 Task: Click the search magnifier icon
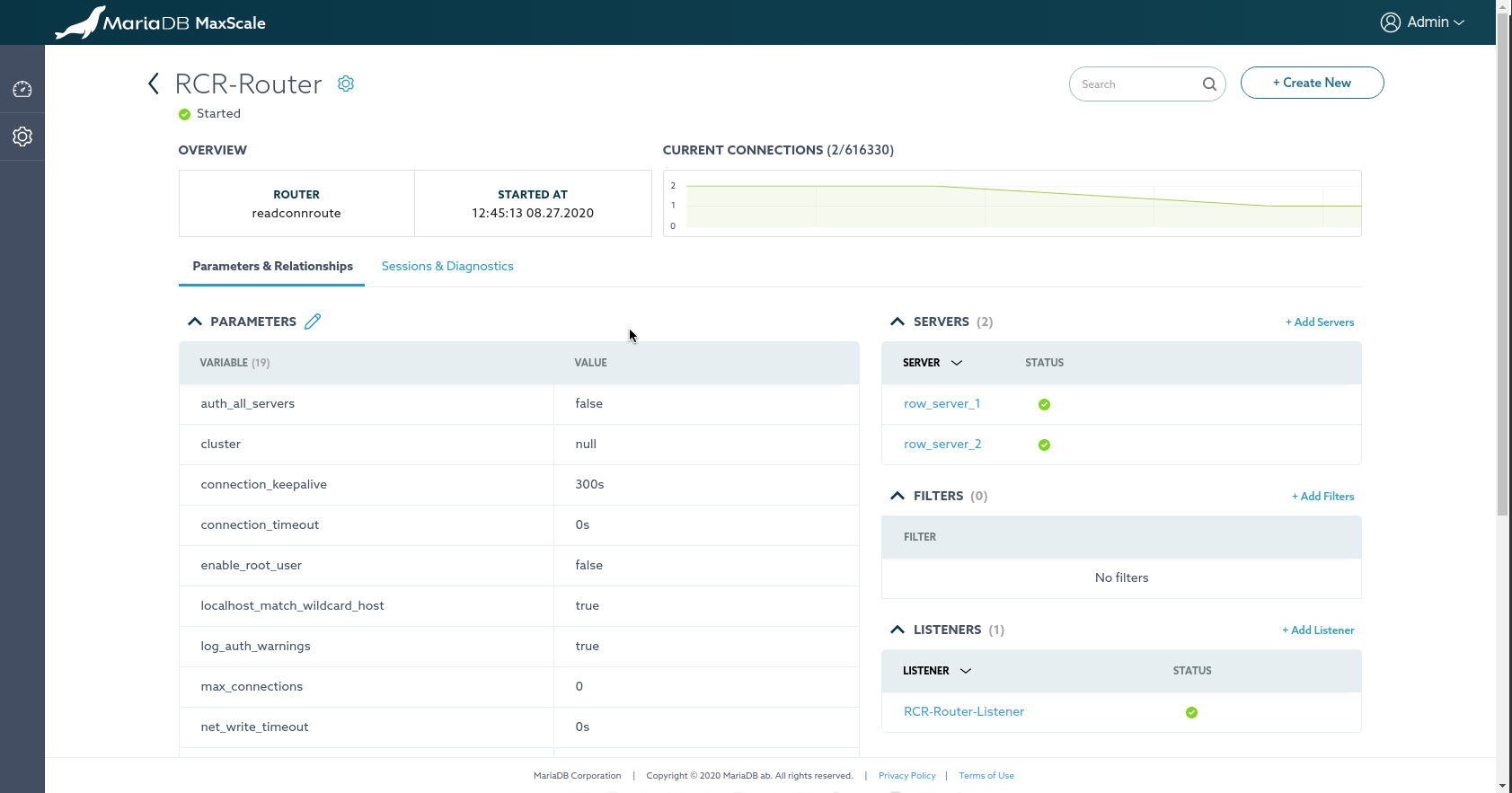tap(1209, 84)
